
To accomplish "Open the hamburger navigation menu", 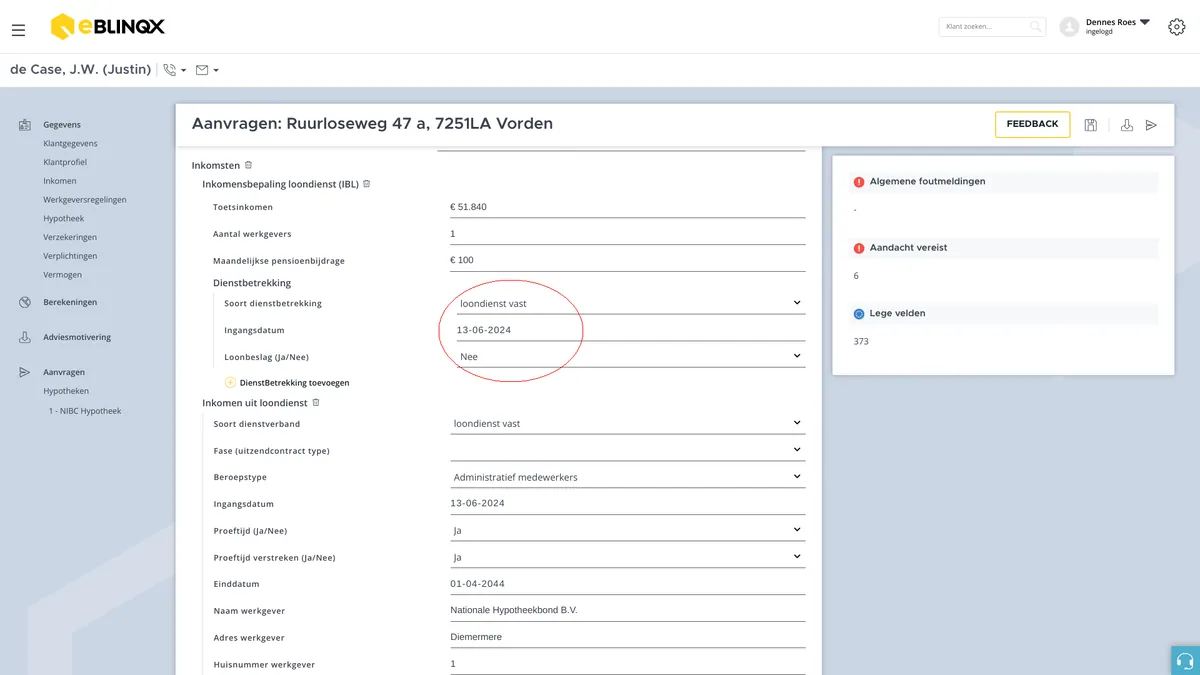I will coord(18,30).
